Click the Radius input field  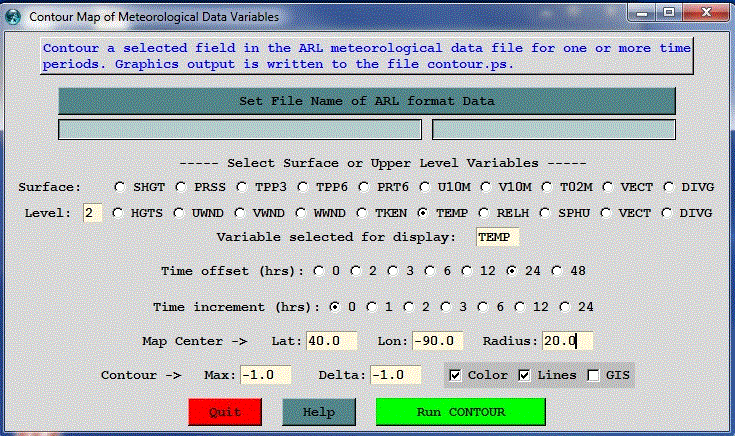(x=567, y=341)
